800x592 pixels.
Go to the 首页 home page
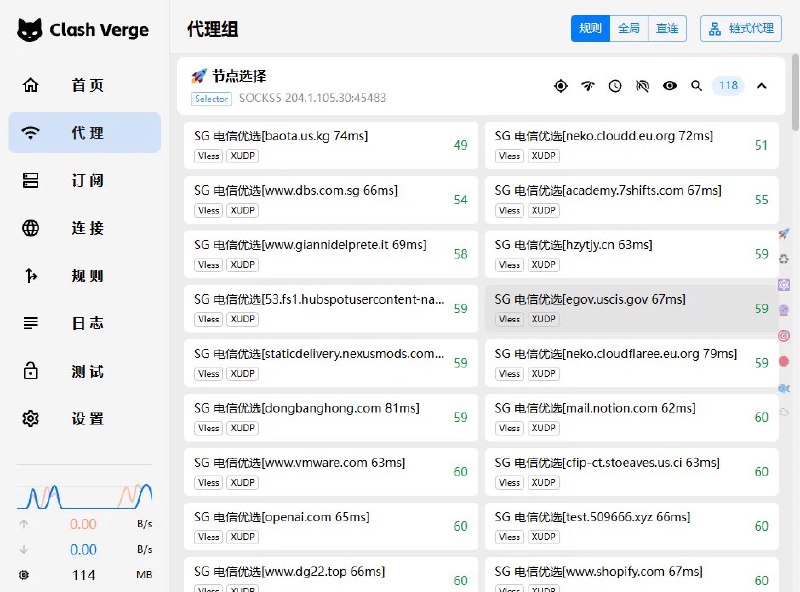pos(85,85)
